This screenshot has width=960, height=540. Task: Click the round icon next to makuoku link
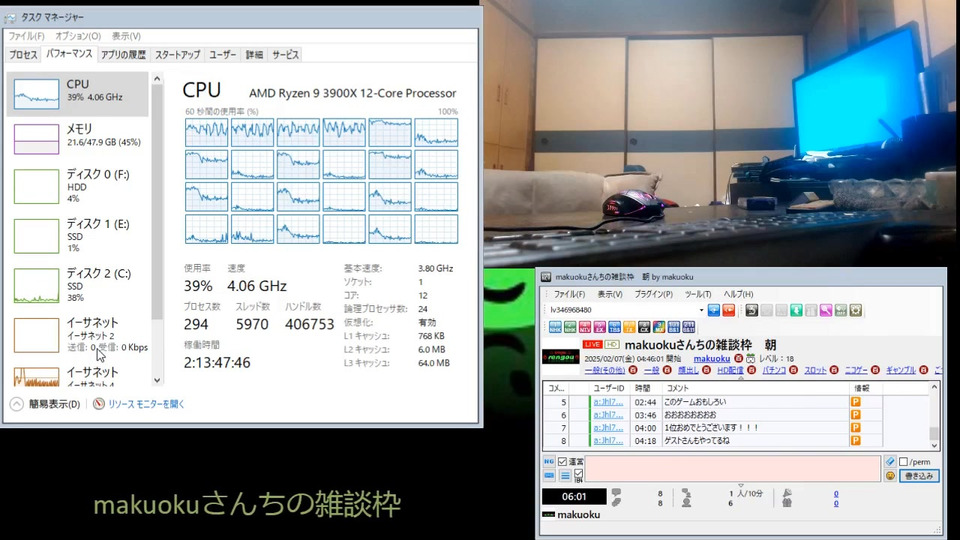[x=738, y=359]
